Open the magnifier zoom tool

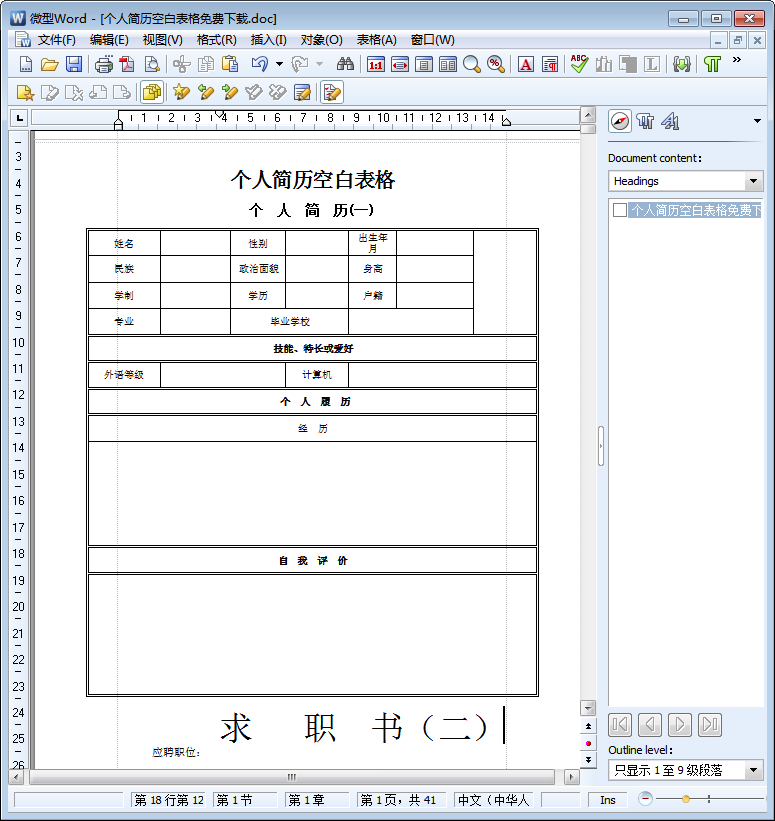[x=472, y=65]
